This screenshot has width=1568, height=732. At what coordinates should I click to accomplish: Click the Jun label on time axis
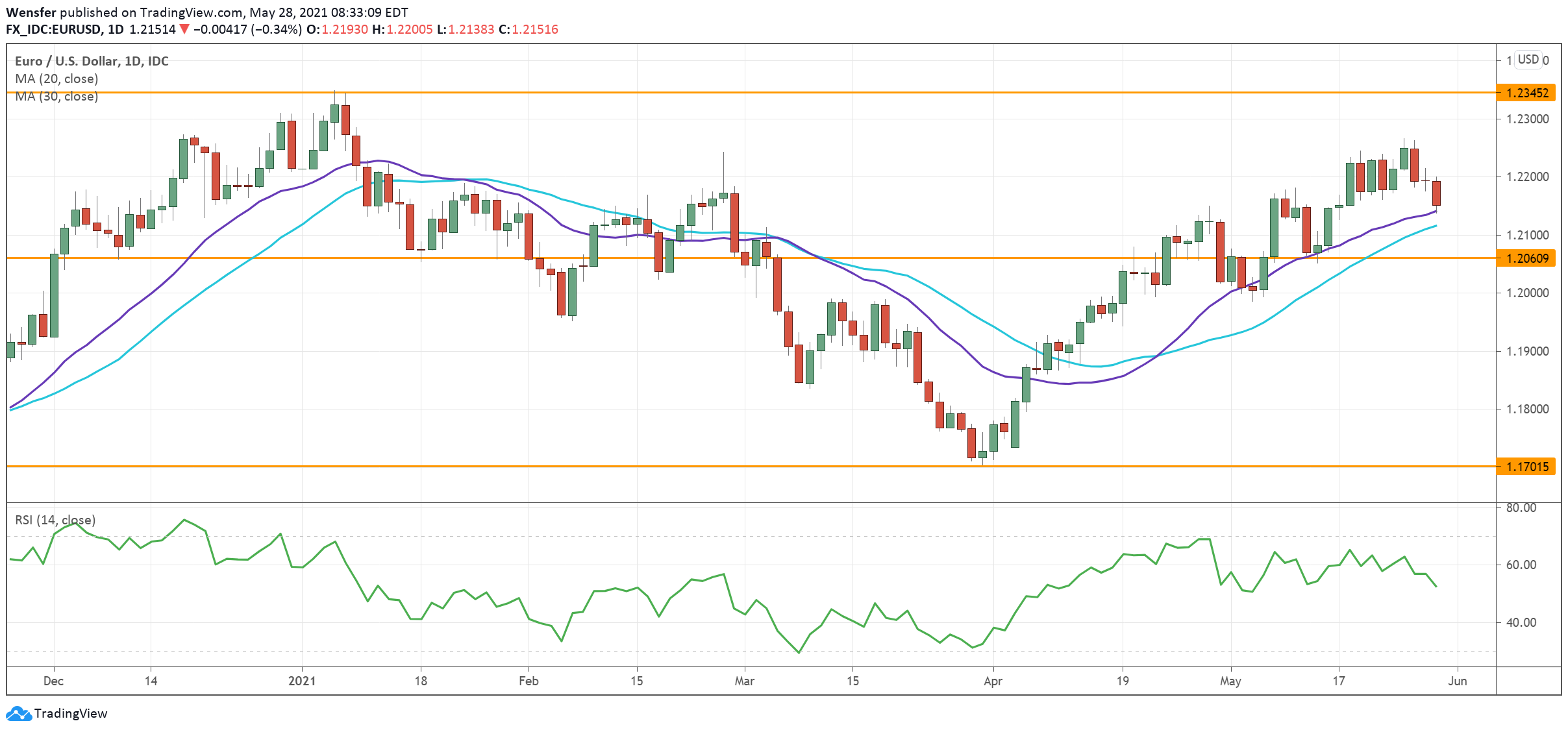tap(1458, 681)
